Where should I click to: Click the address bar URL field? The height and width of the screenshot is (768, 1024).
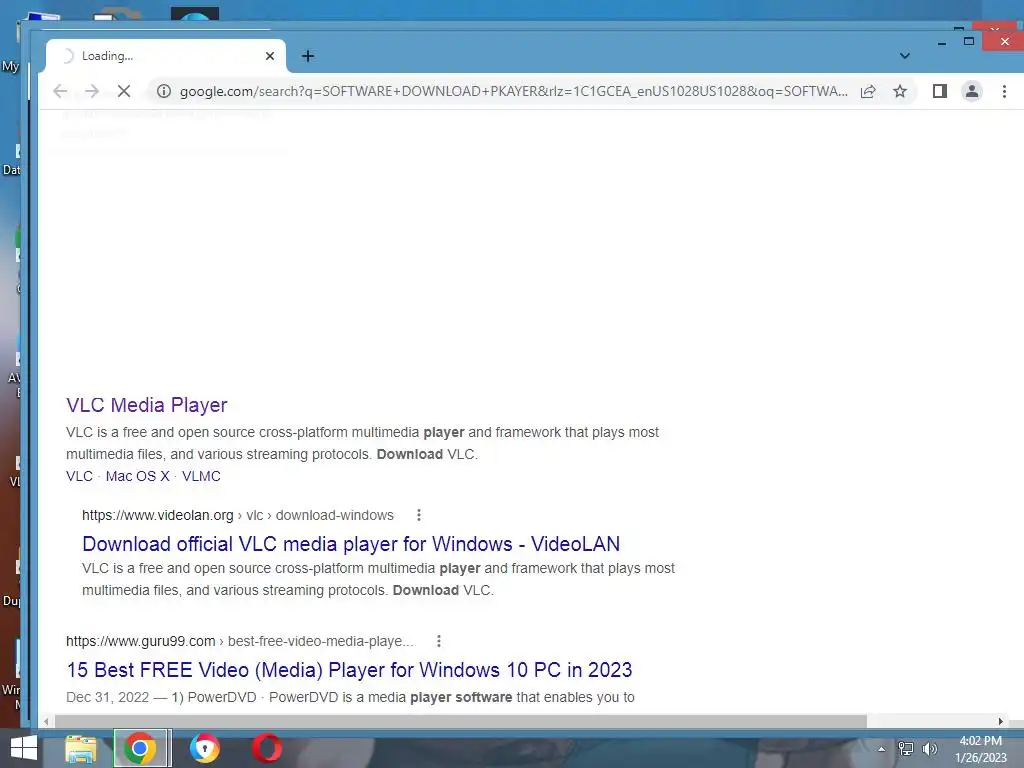coord(513,91)
